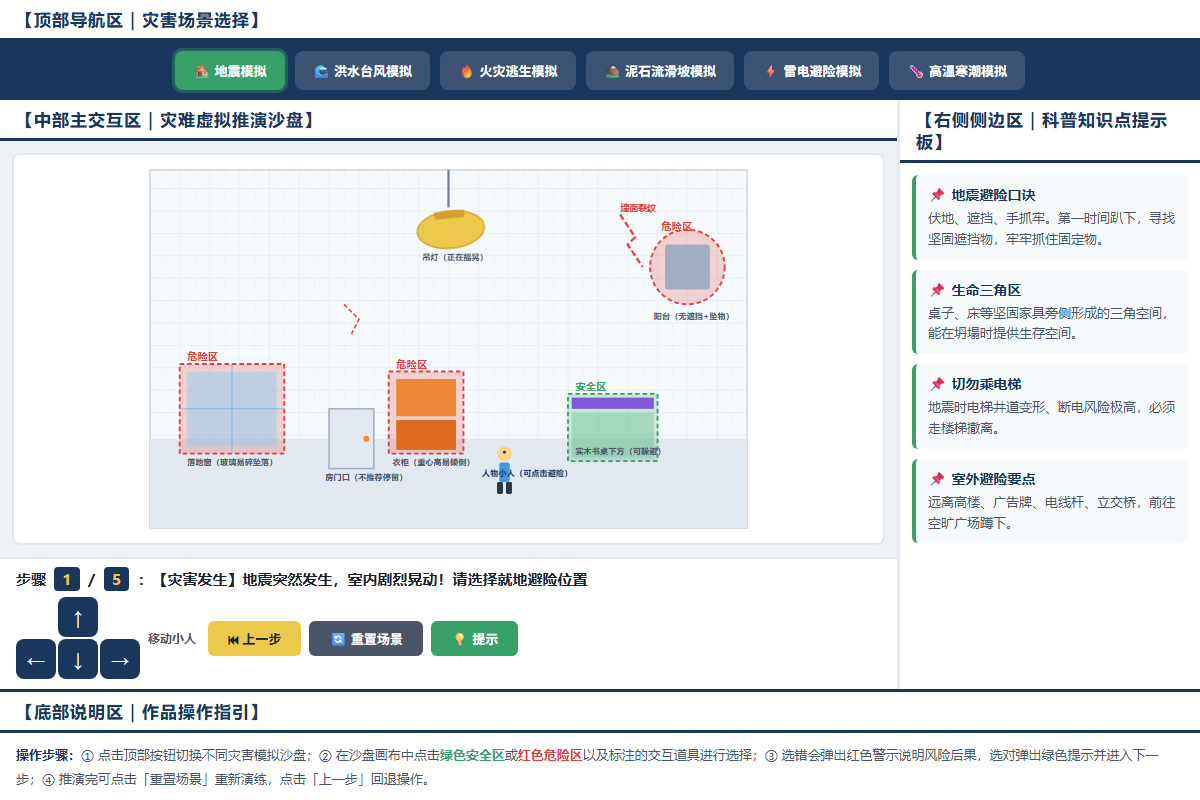Click pushpin icon beside 地震避险口诀
Image resolution: width=1200 pixels, height=800 pixels.
(937, 195)
